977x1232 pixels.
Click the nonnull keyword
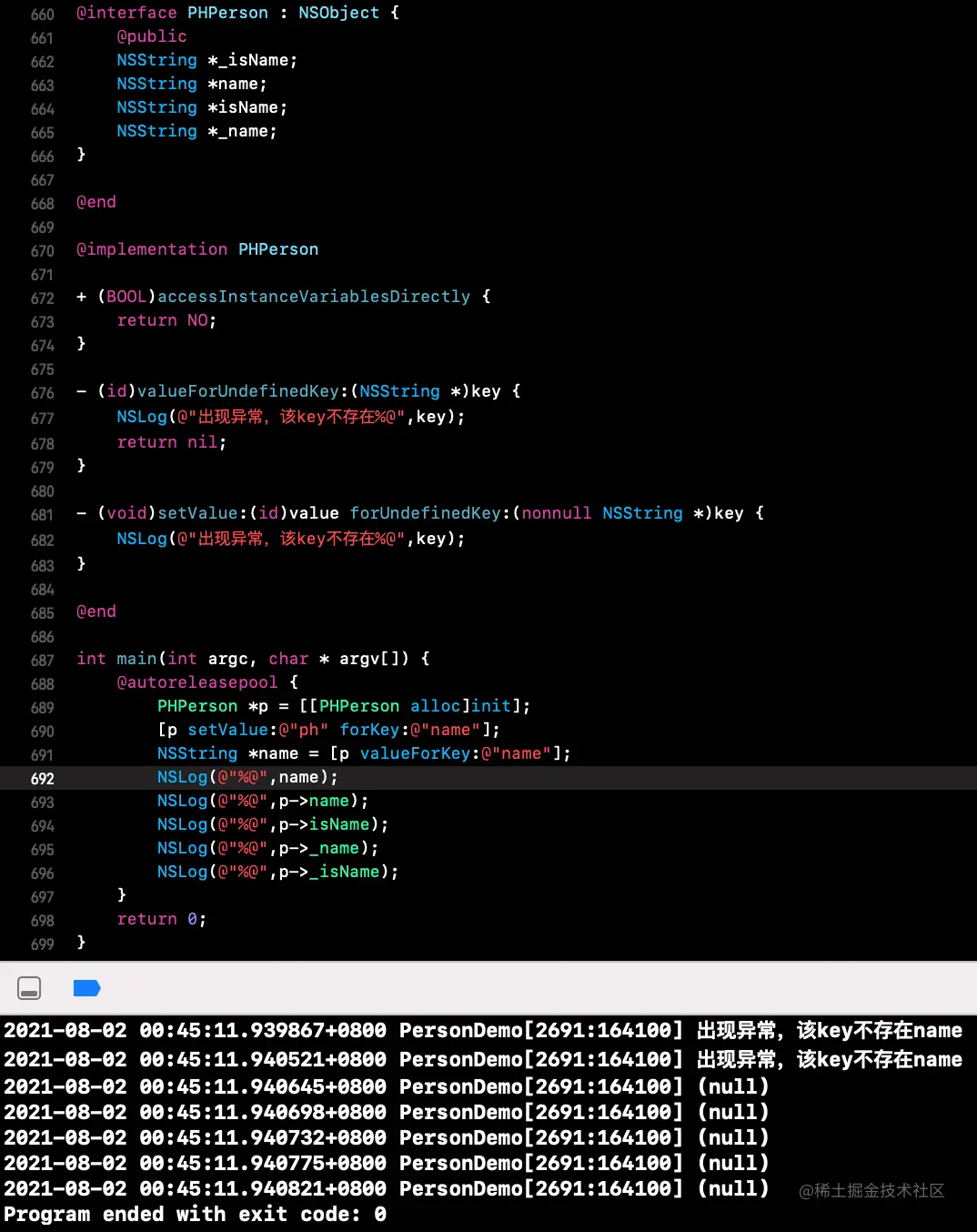[557, 513]
